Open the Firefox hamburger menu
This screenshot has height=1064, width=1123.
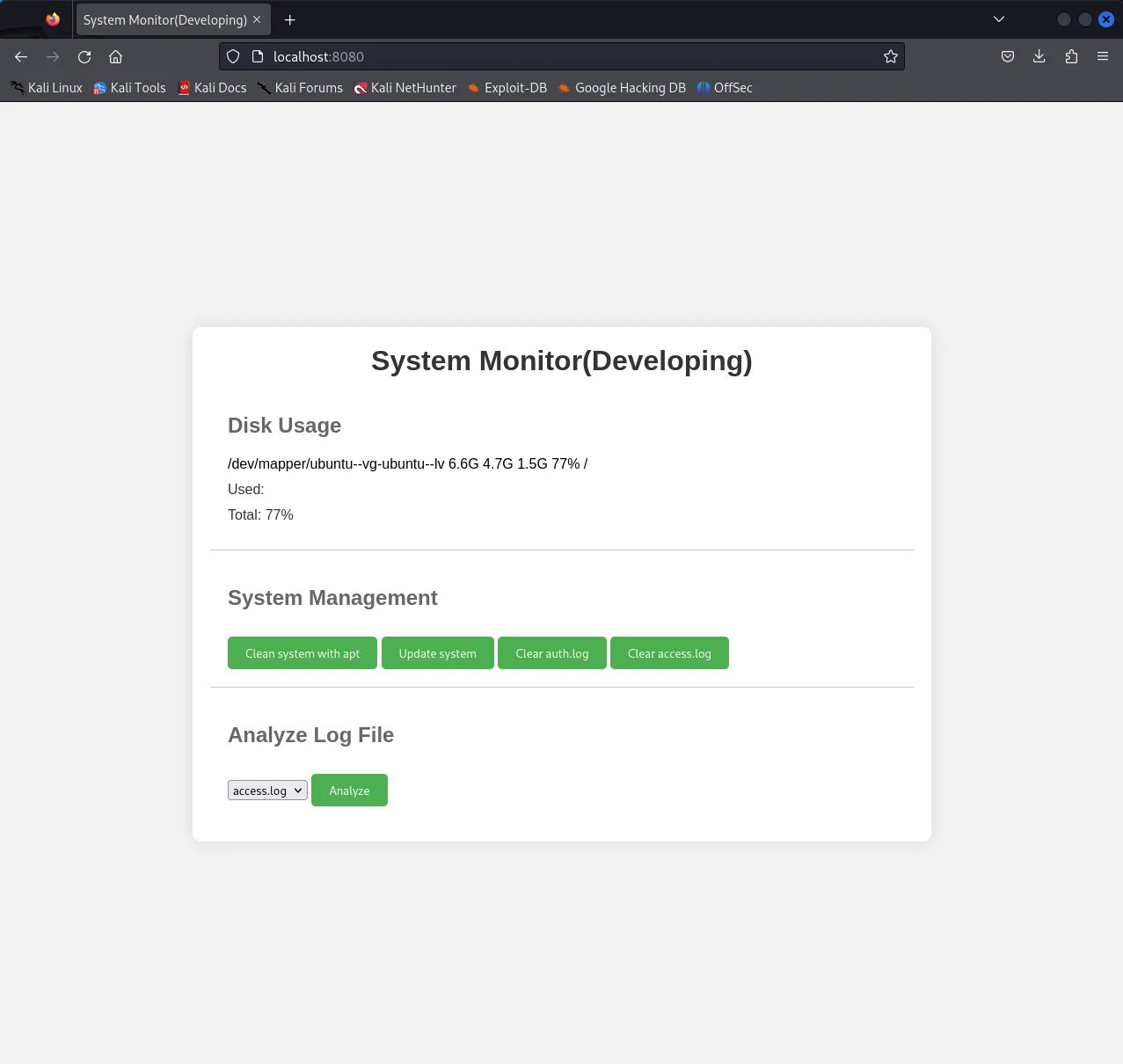[x=1103, y=56]
